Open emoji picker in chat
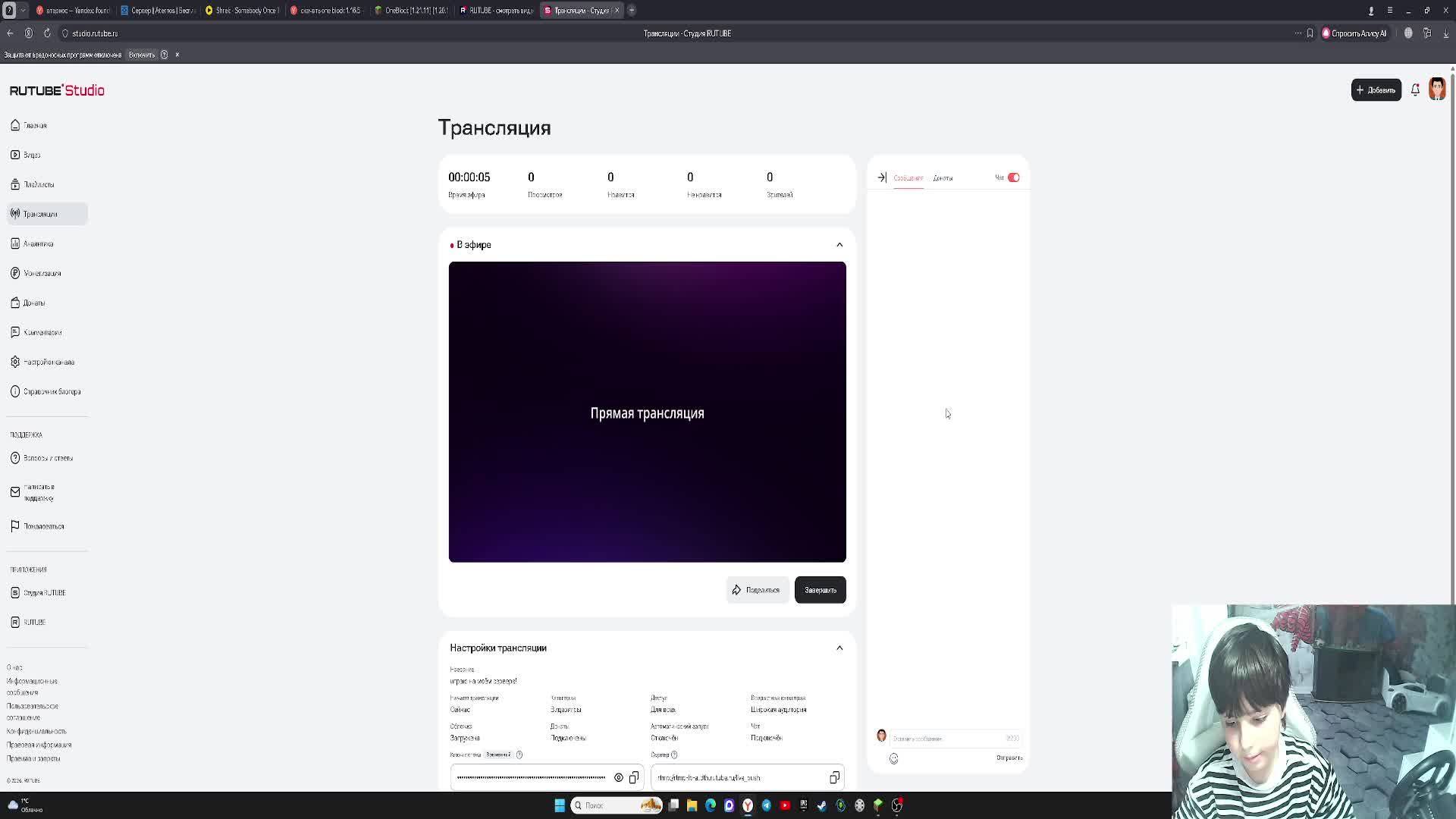 [x=894, y=758]
